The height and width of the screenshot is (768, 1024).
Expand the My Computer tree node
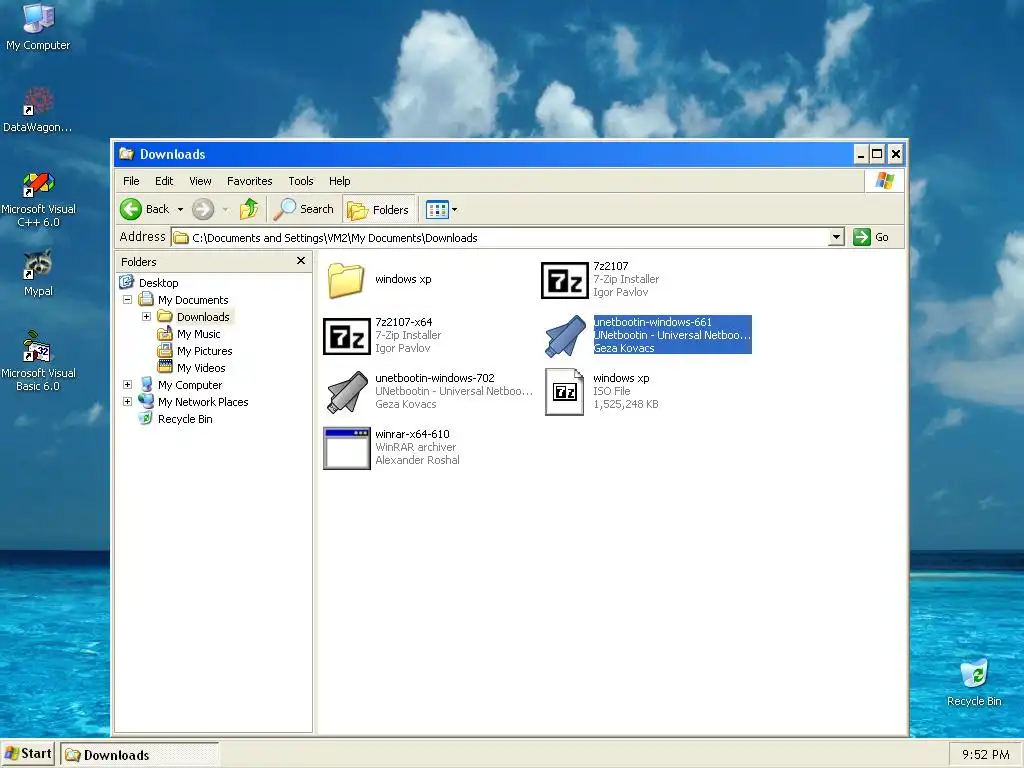point(127,385)
